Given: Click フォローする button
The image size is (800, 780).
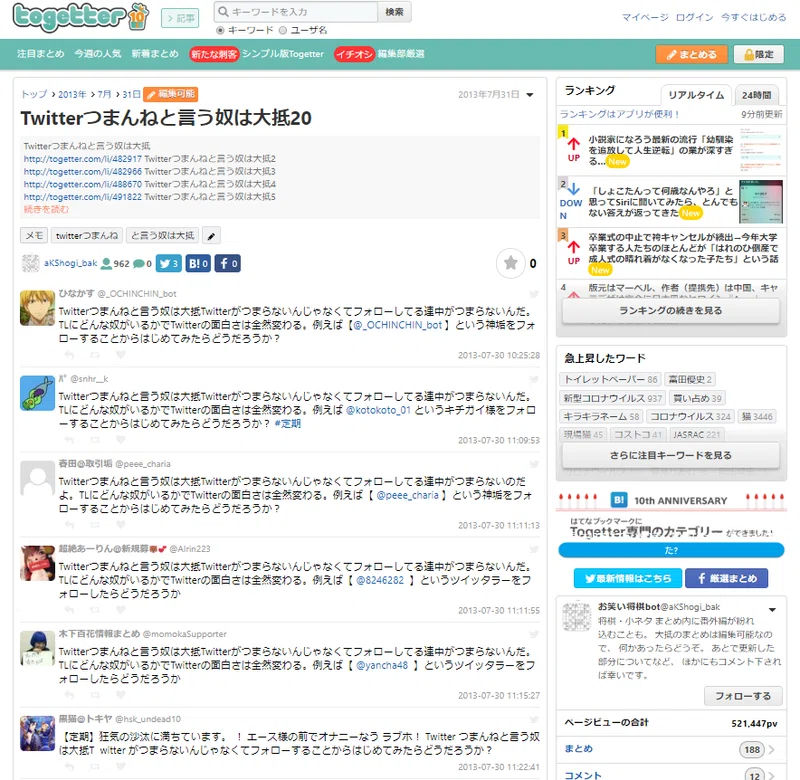Looking at the screenshot, I should coord(743,696).
